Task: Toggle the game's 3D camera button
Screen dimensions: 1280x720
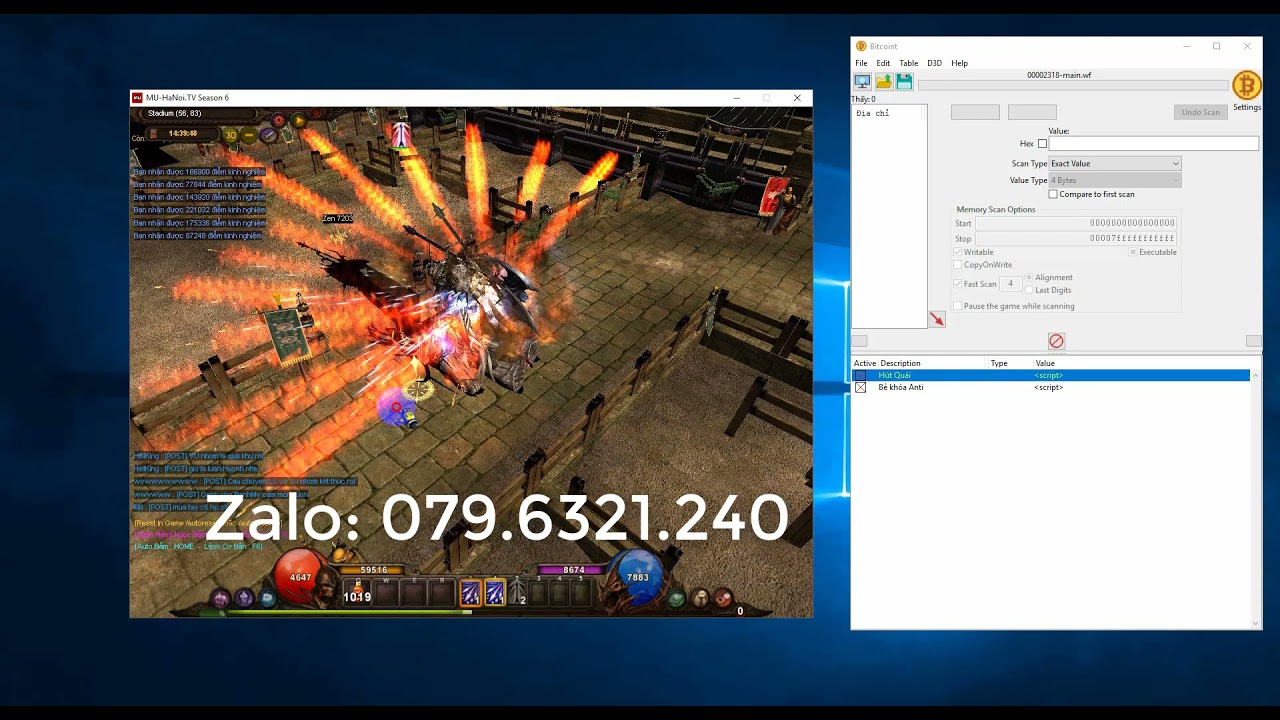Action: tap(231, 135)
